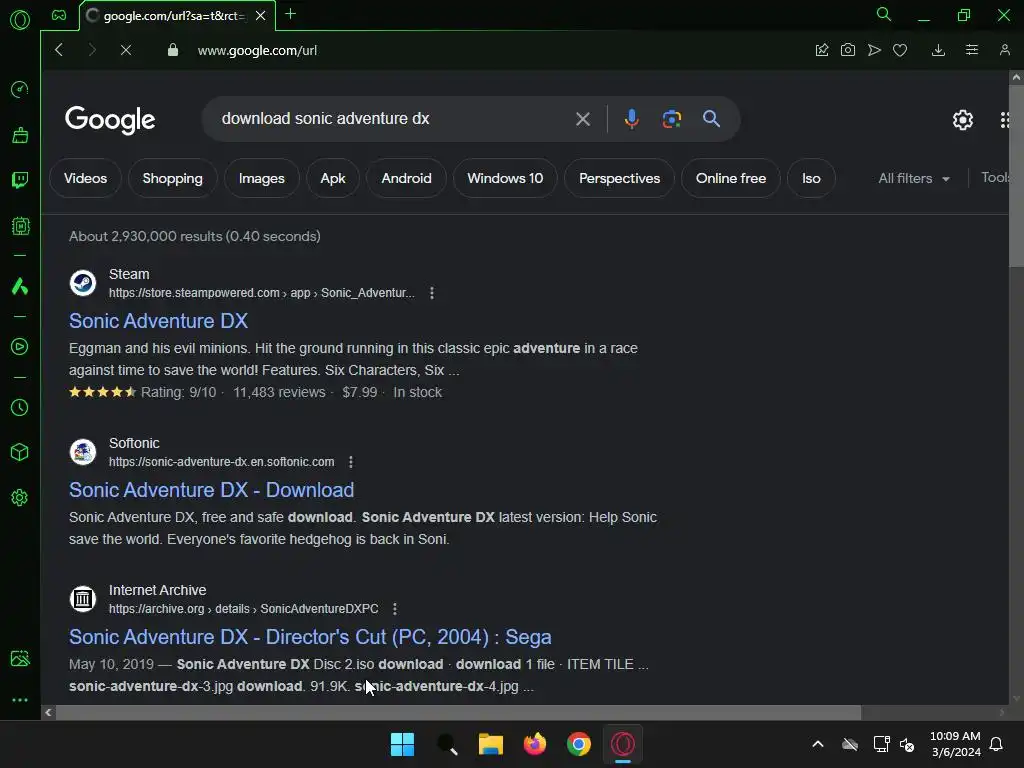Open GX Corner gamepad icon
This screenshot has width=1024, height=768.
(x=59, y=15)
